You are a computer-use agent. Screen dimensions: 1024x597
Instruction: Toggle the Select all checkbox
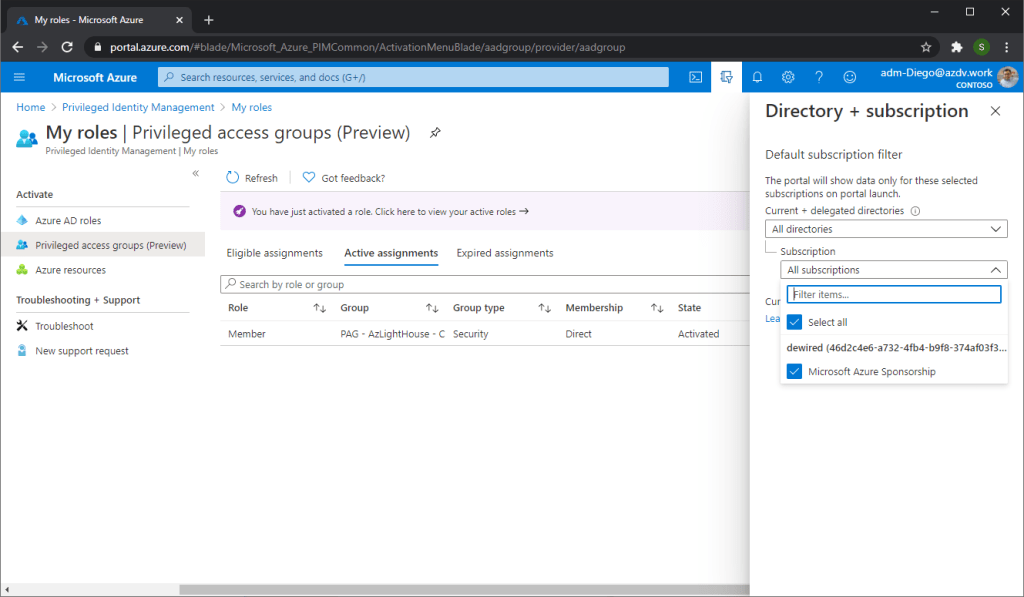pyautogui.click(x=794, y=322)
